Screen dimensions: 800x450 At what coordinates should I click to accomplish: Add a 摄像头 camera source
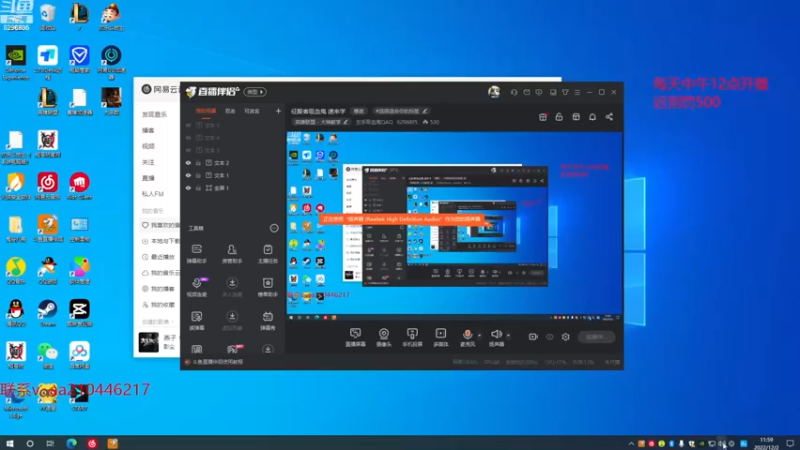coord(384,337)
